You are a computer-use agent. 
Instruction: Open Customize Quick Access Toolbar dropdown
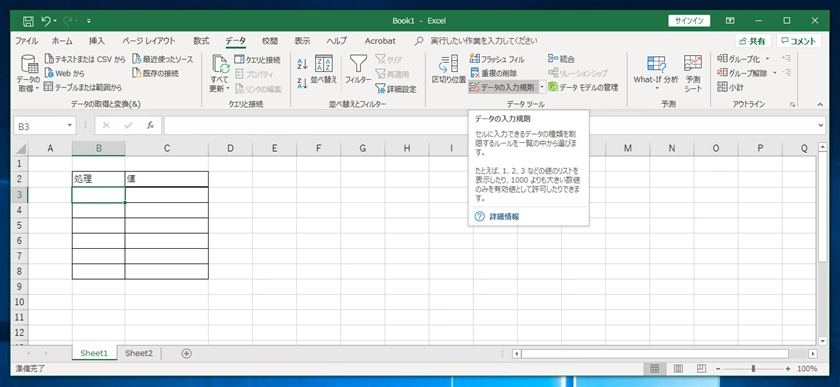88,21
